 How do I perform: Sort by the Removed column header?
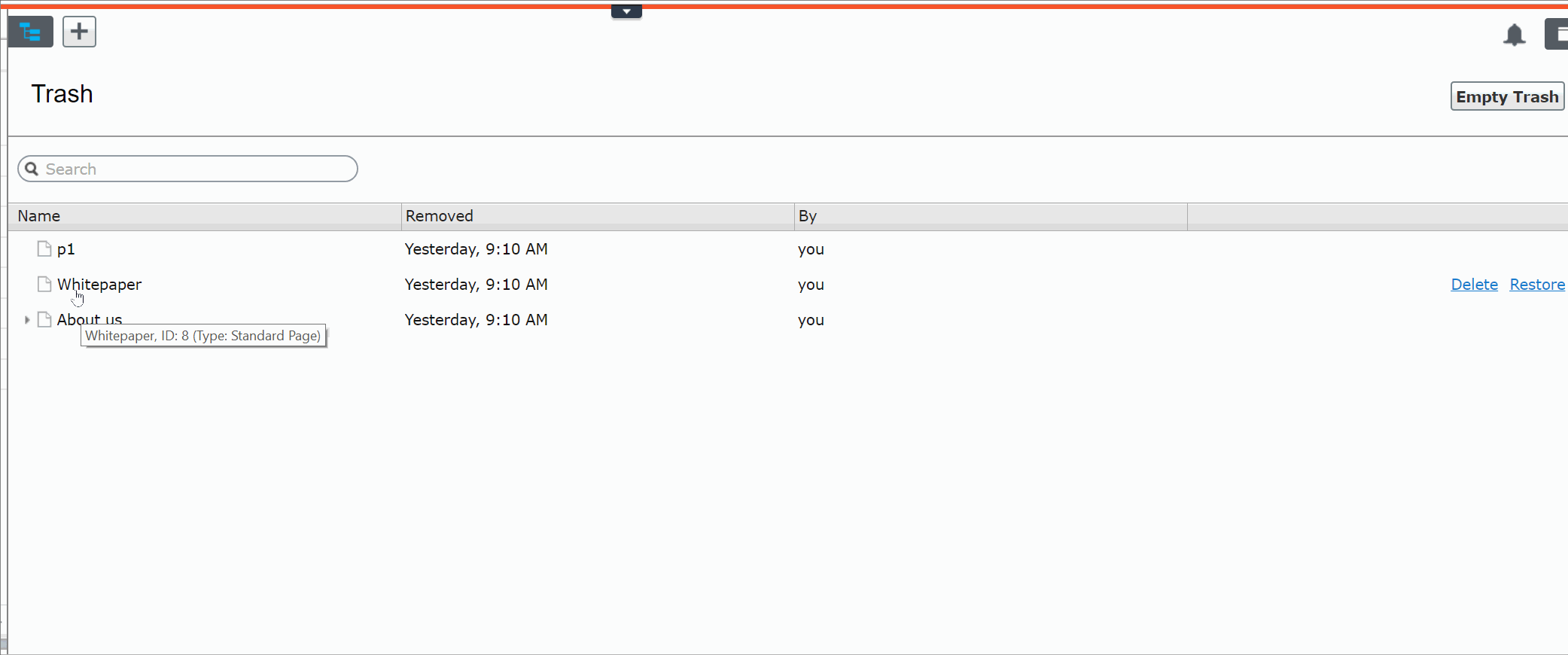tap(440, 216)
